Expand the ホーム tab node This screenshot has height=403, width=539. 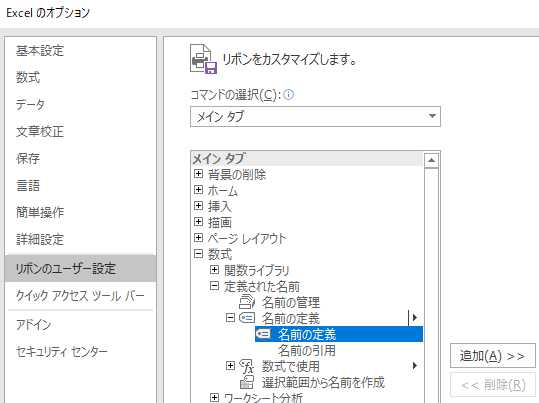click(198, 189)
